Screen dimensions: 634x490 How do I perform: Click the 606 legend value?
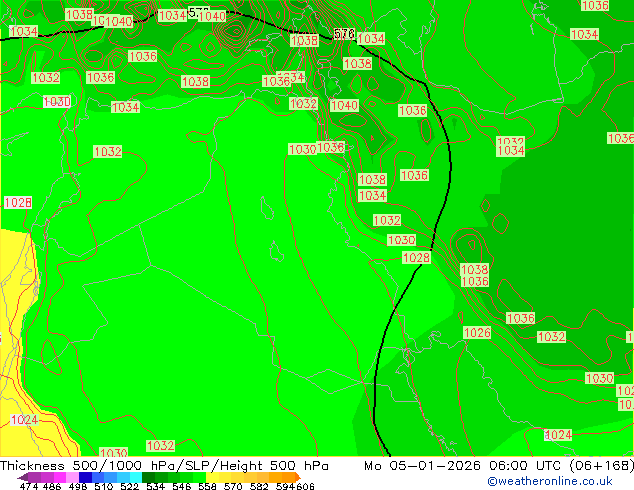point(305,486)
